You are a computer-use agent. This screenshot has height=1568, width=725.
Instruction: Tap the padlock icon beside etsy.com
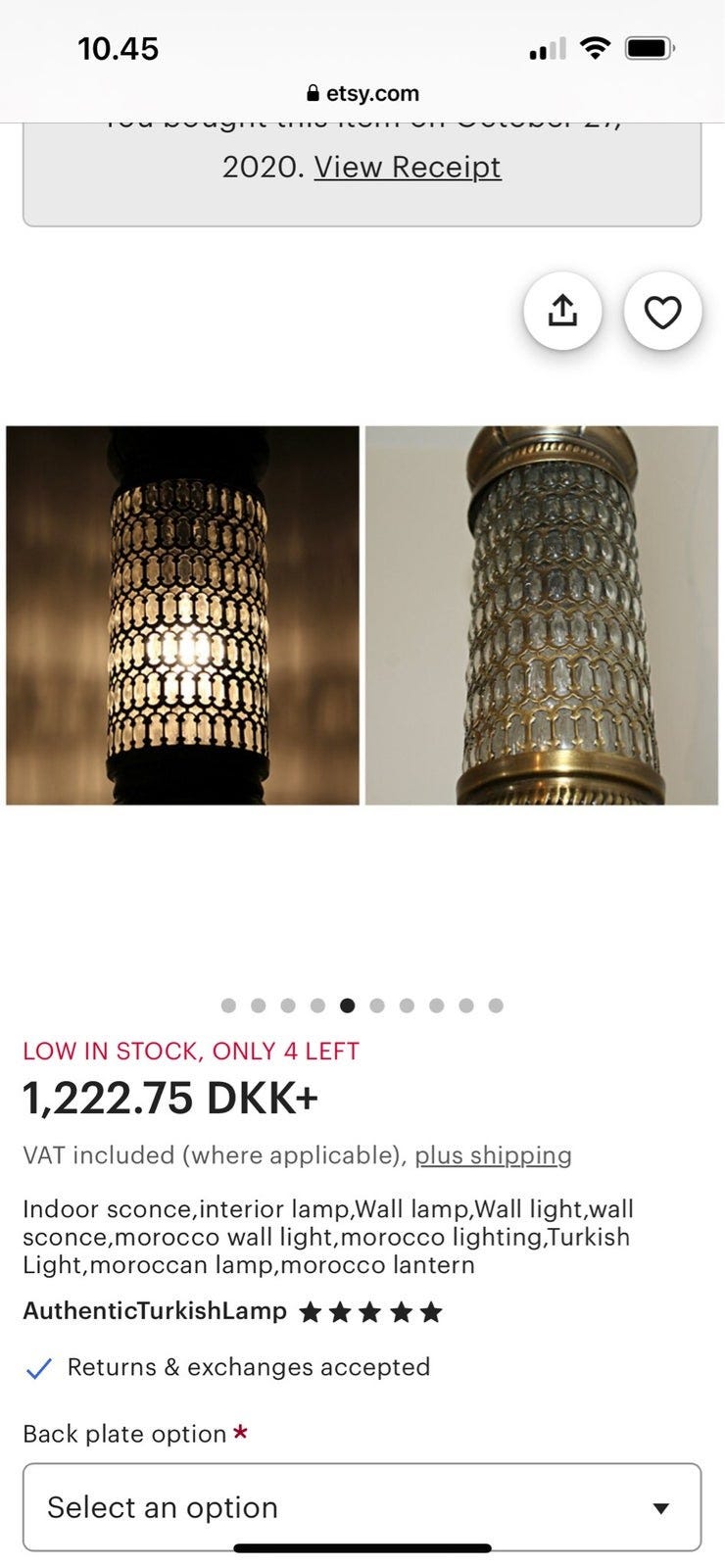pos(314,94)
